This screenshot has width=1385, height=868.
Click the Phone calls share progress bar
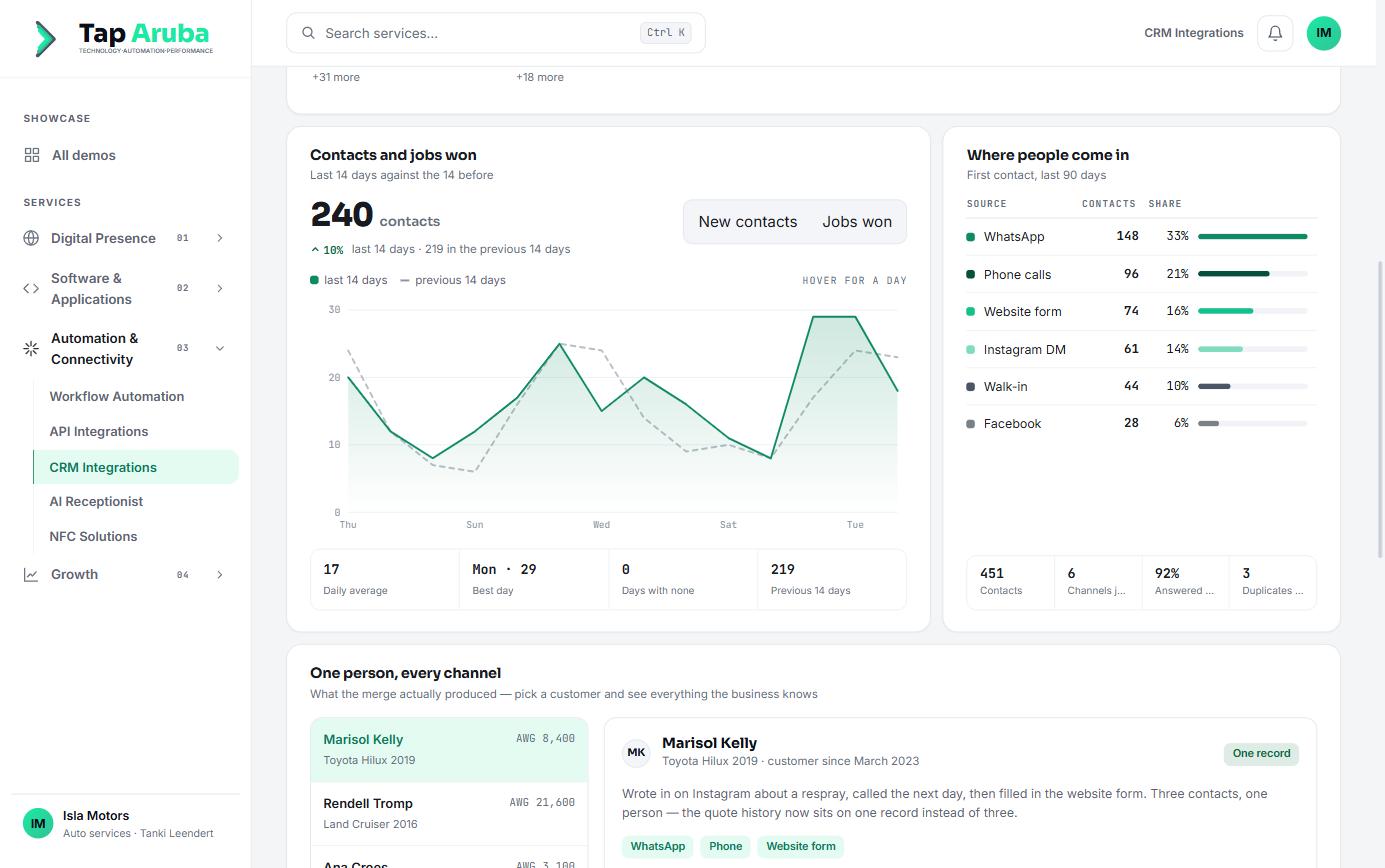point(1252,274)
